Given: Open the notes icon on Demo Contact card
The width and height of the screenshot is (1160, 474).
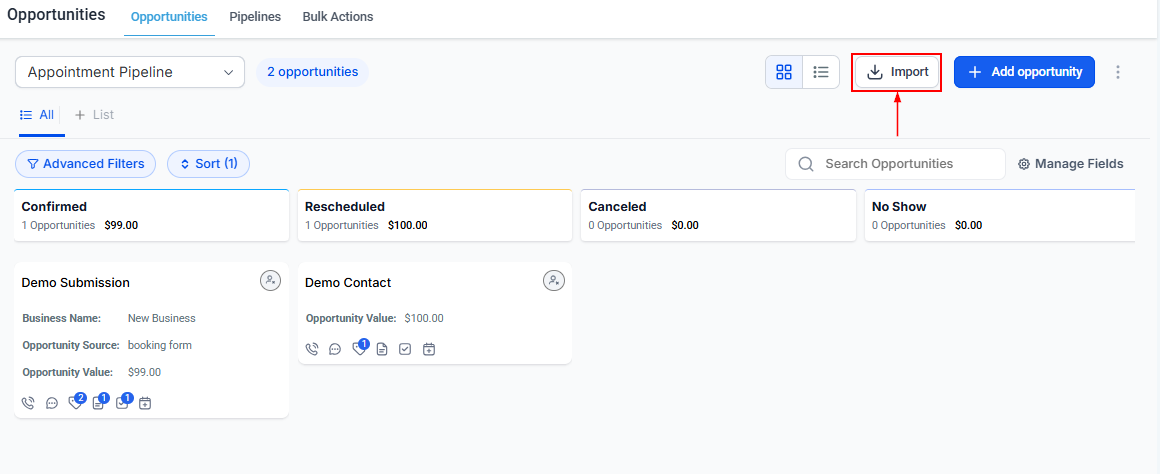Looking at the screenshot, I should pyautogui.click(x=382, y=349).
